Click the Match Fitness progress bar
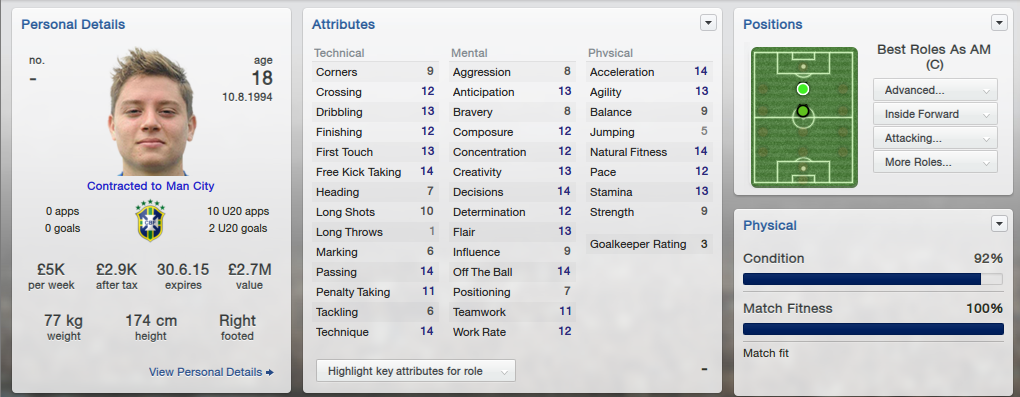This screenshot has width=1020, height=397. pos(872,329)
